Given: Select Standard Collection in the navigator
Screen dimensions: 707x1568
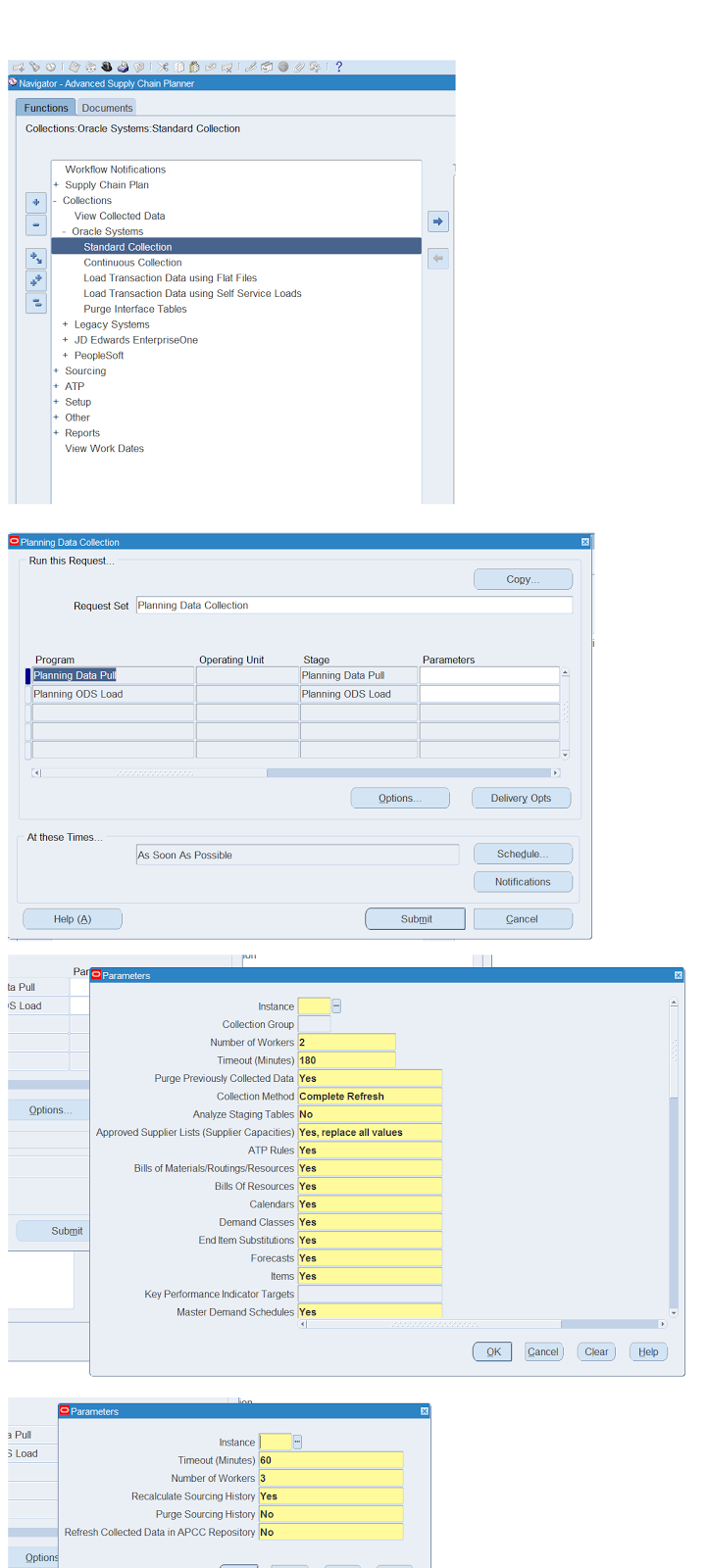Looking at the screenshot, I should click(236, 247).
